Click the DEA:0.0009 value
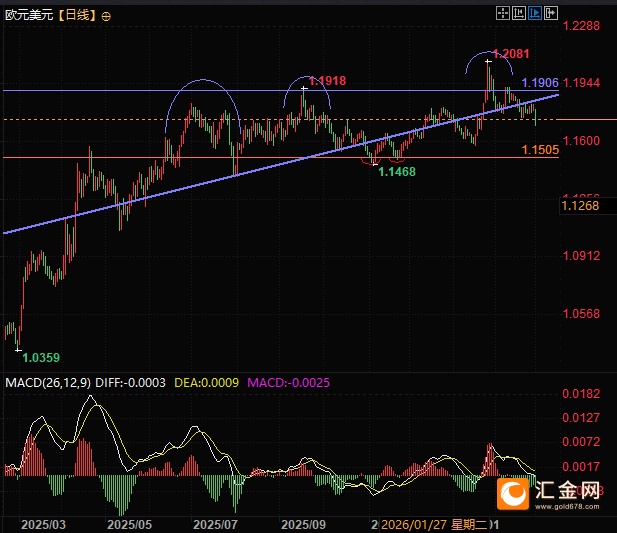617x533 pixels. click(207, 383)
